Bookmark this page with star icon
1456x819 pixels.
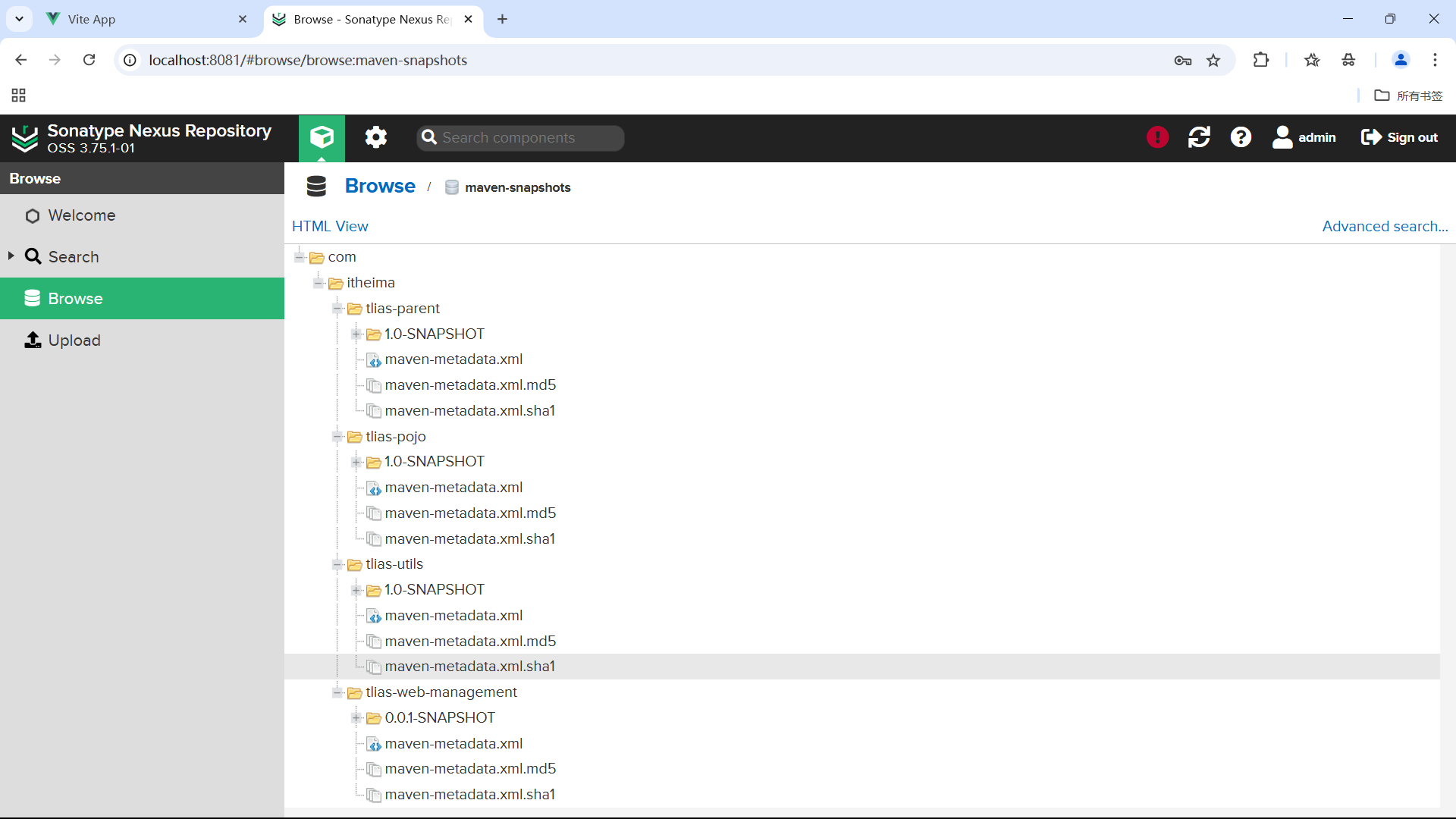click(1213, 60)
